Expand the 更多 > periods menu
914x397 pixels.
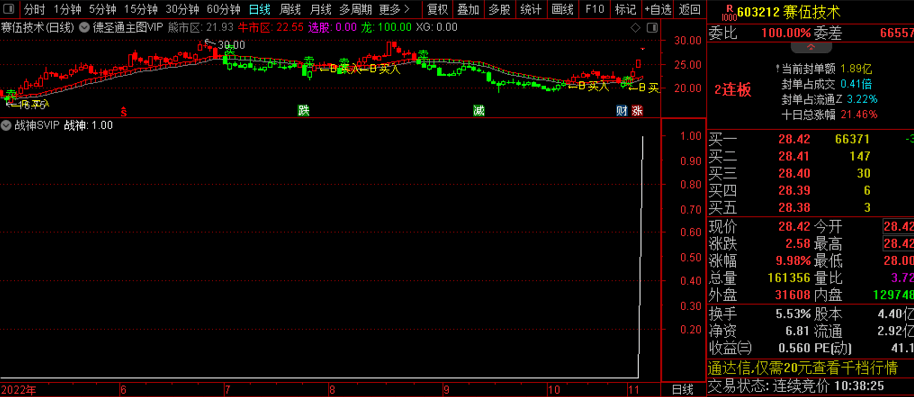(394, 9)
